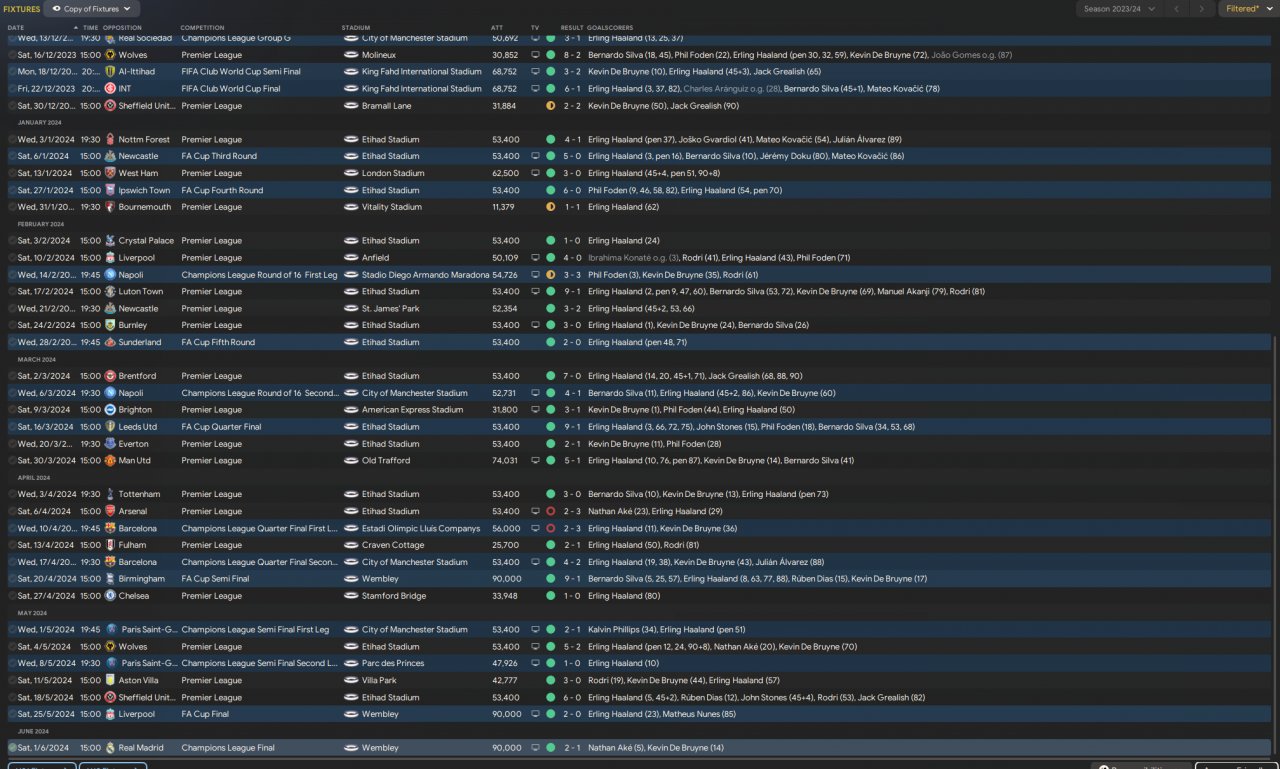Screen dimensions: 1280x769
Task: Sort by the Att column header
Action: [497, 27]
